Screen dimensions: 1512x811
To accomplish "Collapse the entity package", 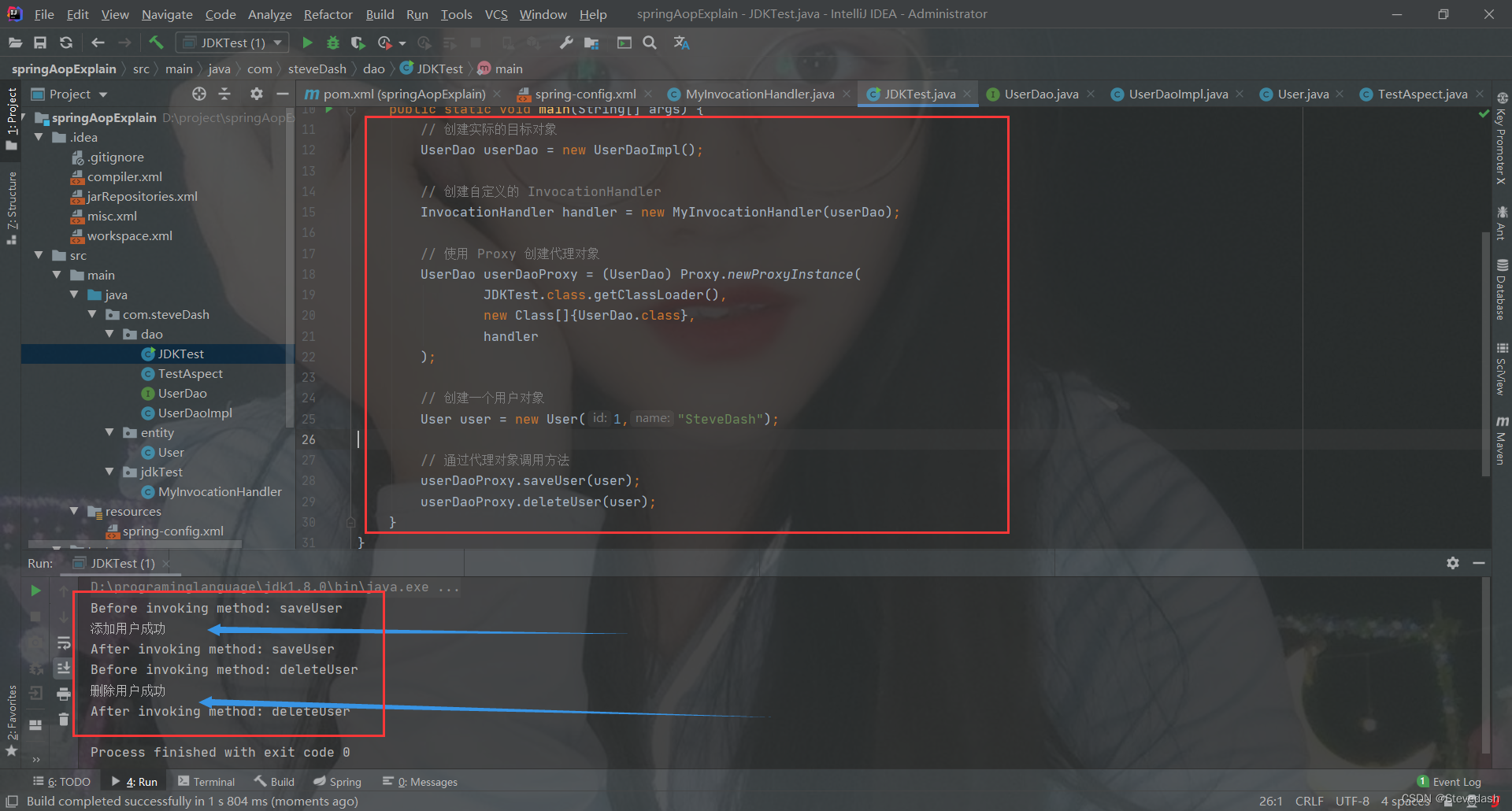I will pyautogui.click(x=109, y=432).
